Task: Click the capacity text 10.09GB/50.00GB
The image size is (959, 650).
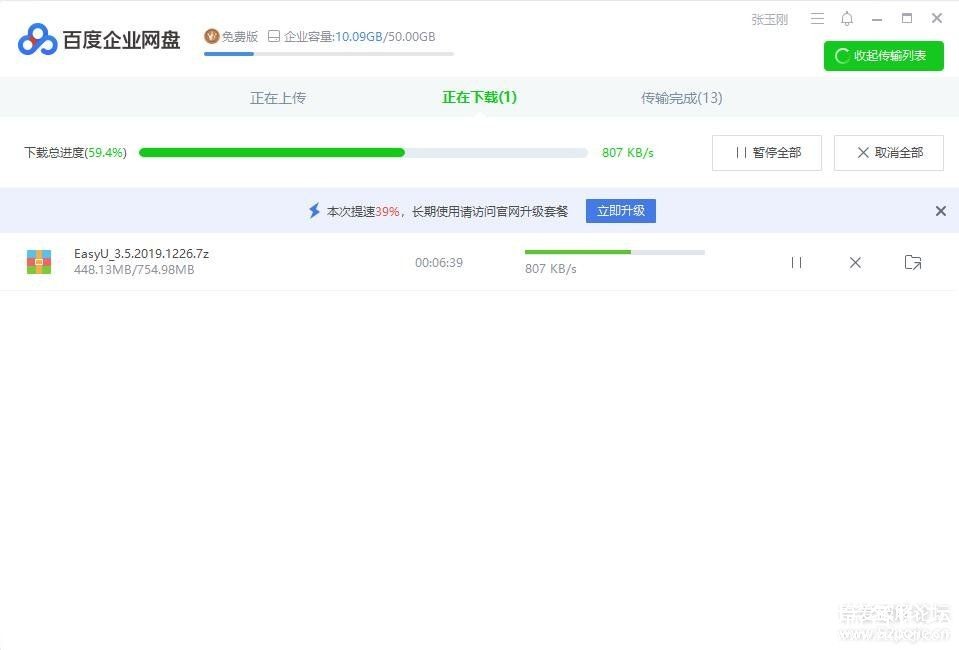Action: point(385,37)
